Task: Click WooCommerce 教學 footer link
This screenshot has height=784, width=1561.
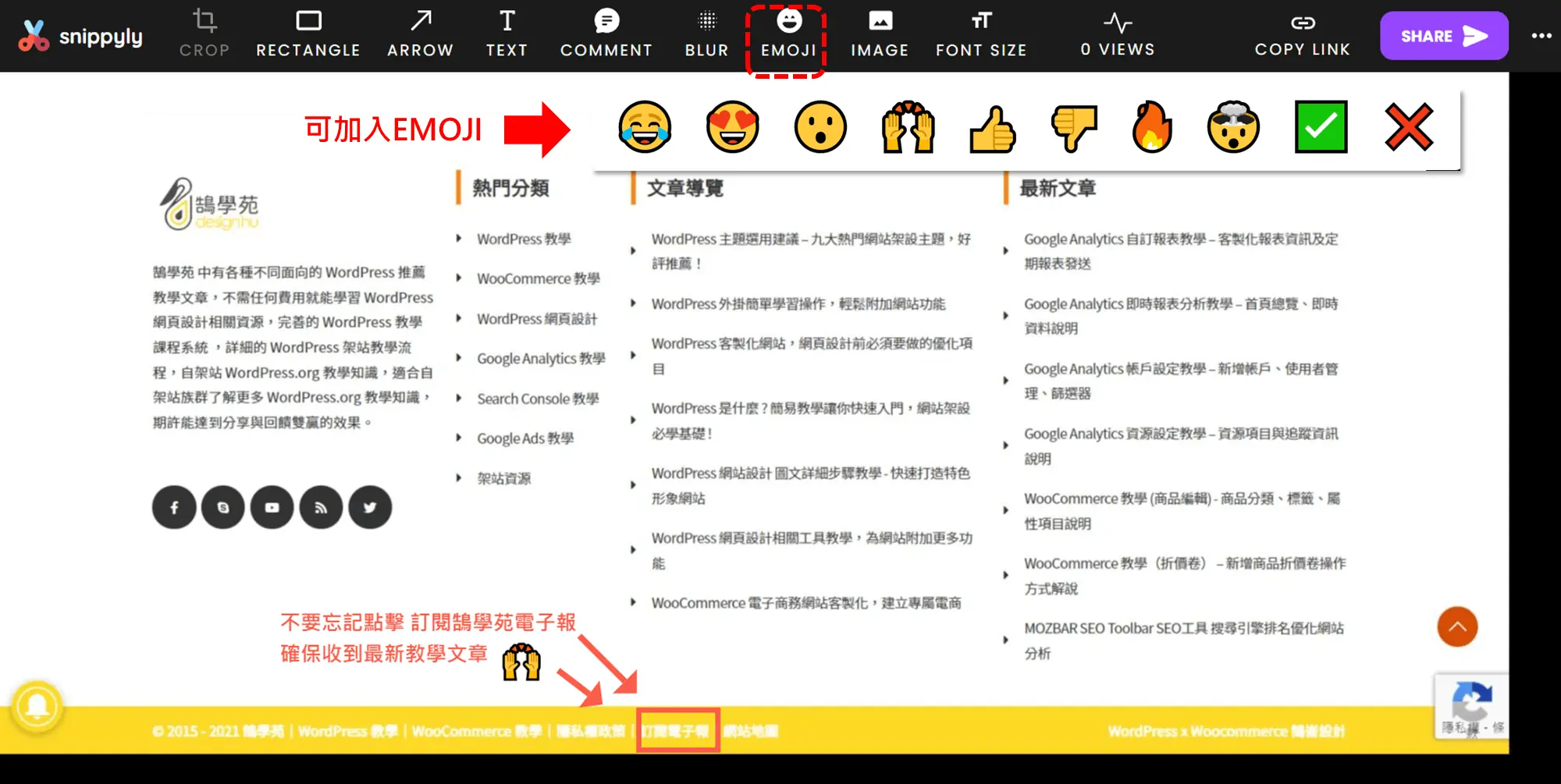Action: [x=477, y=731]
